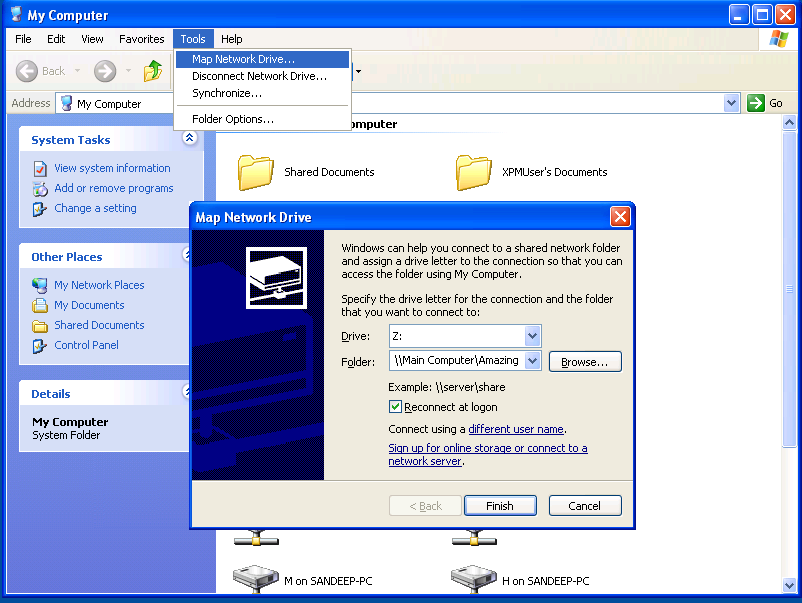This screenshot has width=802, height=603.
Task: Choose Map Network Drive menu entry
Action: (x=262, y=59)
